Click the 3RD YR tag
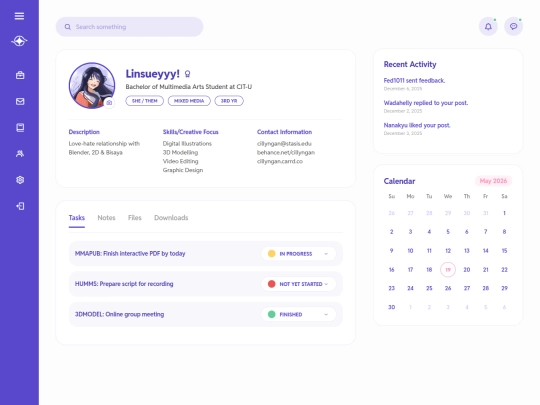Viewport: 540px width, 405px height. 229,101
